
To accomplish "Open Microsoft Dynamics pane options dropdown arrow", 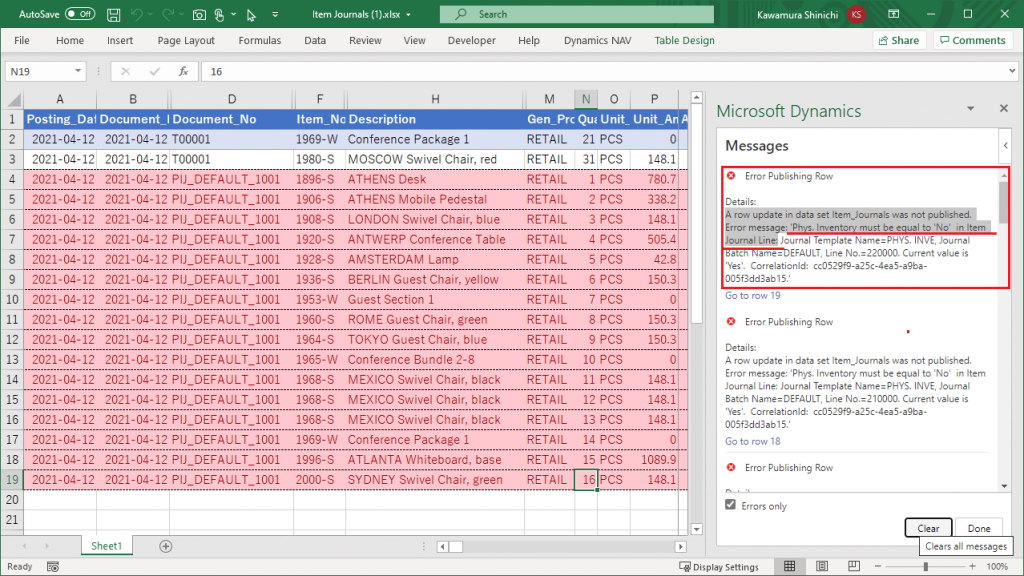I will pyautogui.click(x=970, y=108).
